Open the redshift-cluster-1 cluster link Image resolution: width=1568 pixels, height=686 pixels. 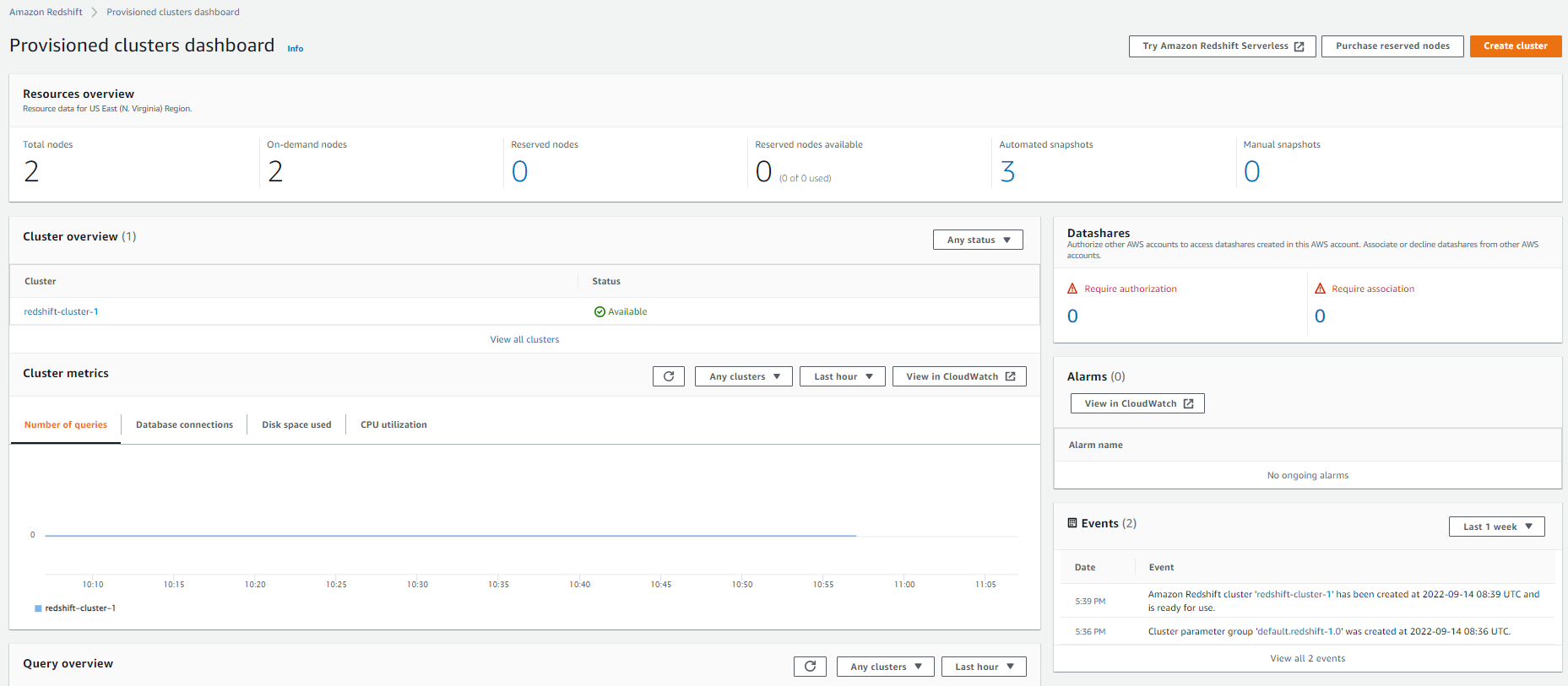pos(61,312)
